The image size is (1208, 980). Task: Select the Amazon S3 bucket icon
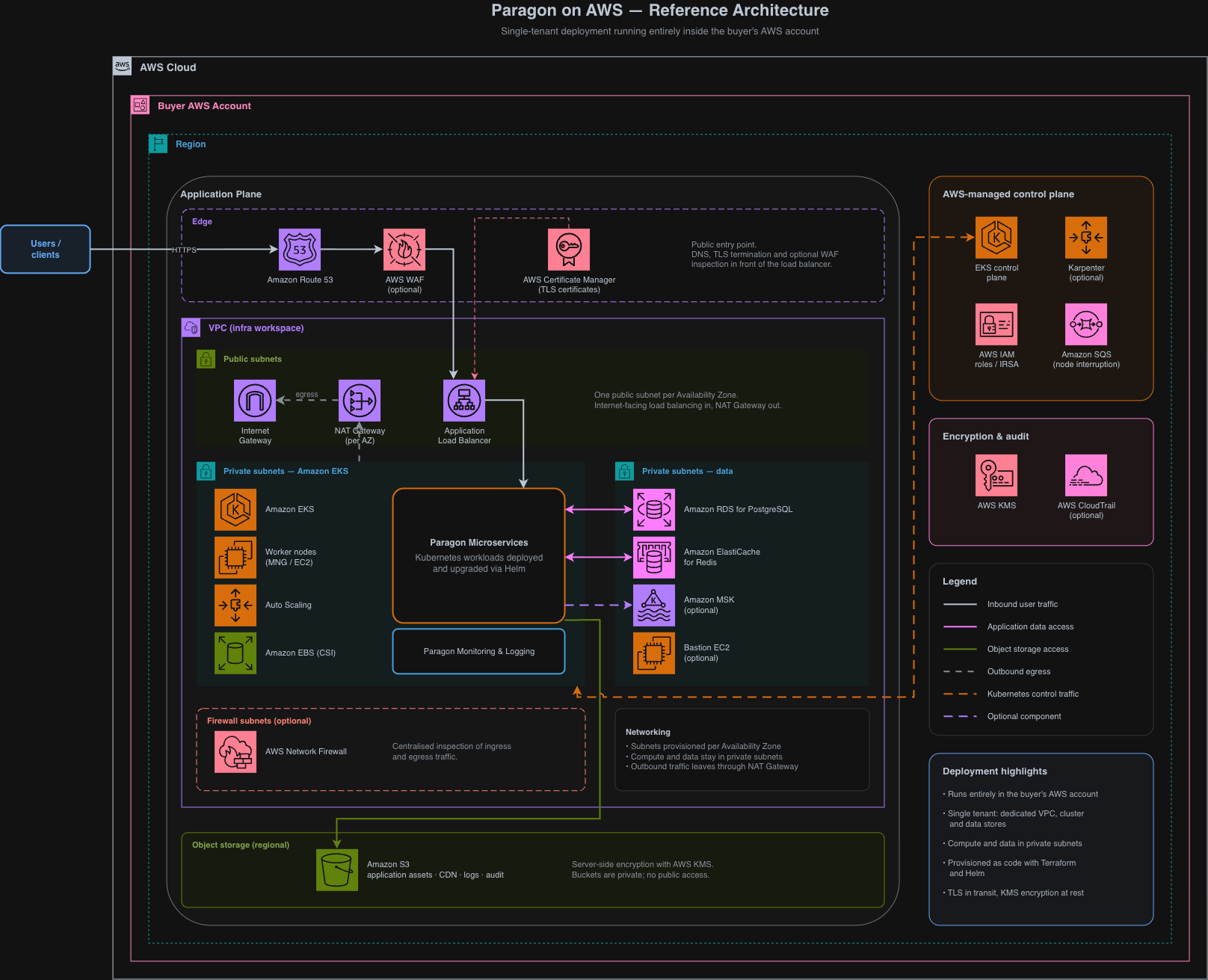point(337,870)
